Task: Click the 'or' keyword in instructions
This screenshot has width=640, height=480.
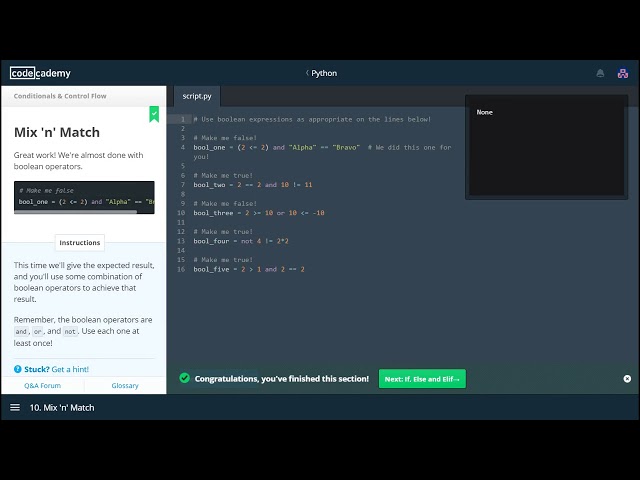Action: click(x=38, y=331)
